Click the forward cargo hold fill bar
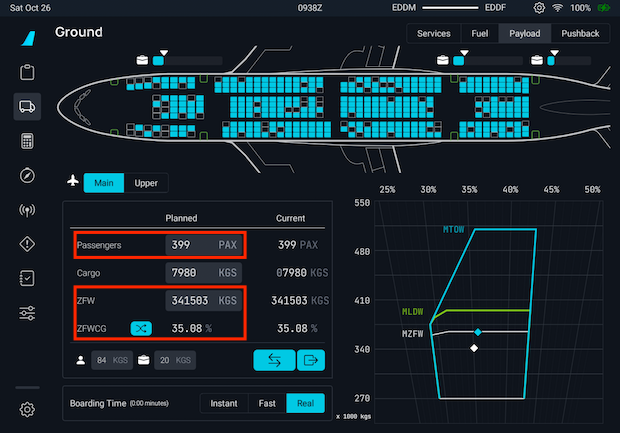The height and width of the screenshot is (433, 620). click(172, 61)
